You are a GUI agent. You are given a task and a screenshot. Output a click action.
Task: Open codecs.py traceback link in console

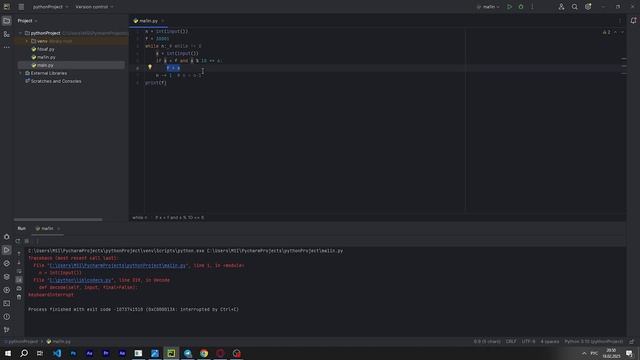[x=80, y=280]
